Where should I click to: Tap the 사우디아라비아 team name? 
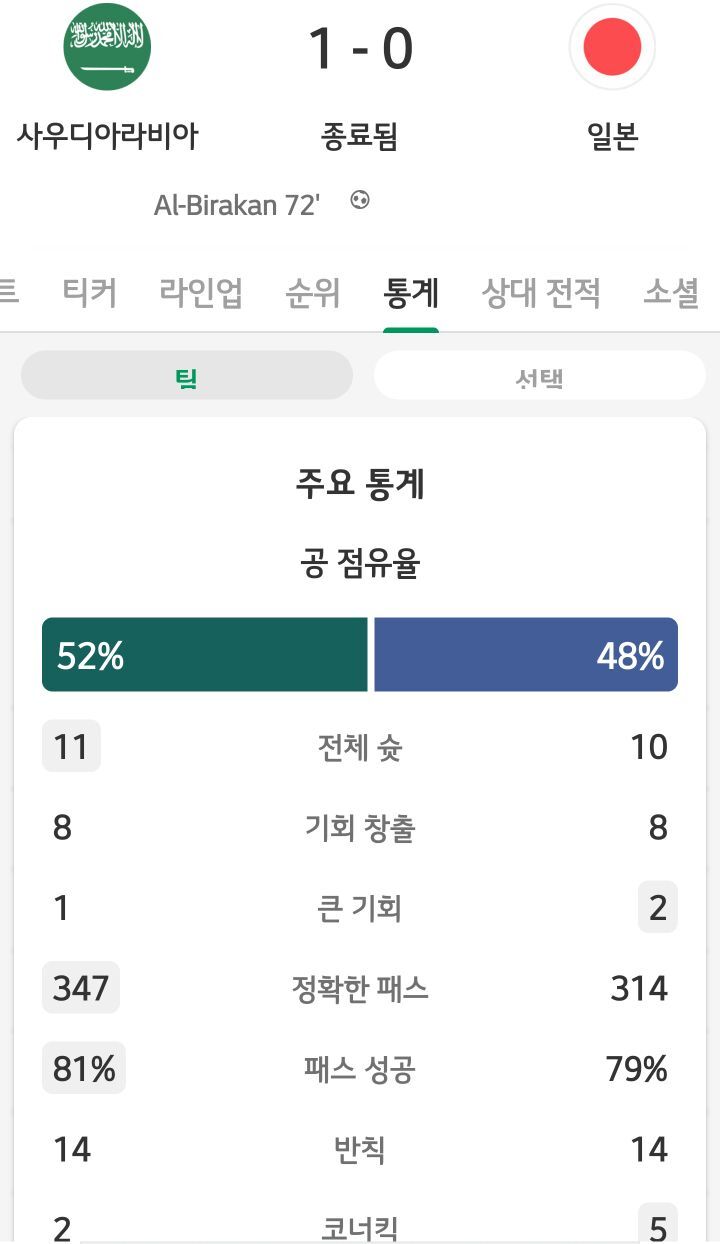[x=107, y=135]
